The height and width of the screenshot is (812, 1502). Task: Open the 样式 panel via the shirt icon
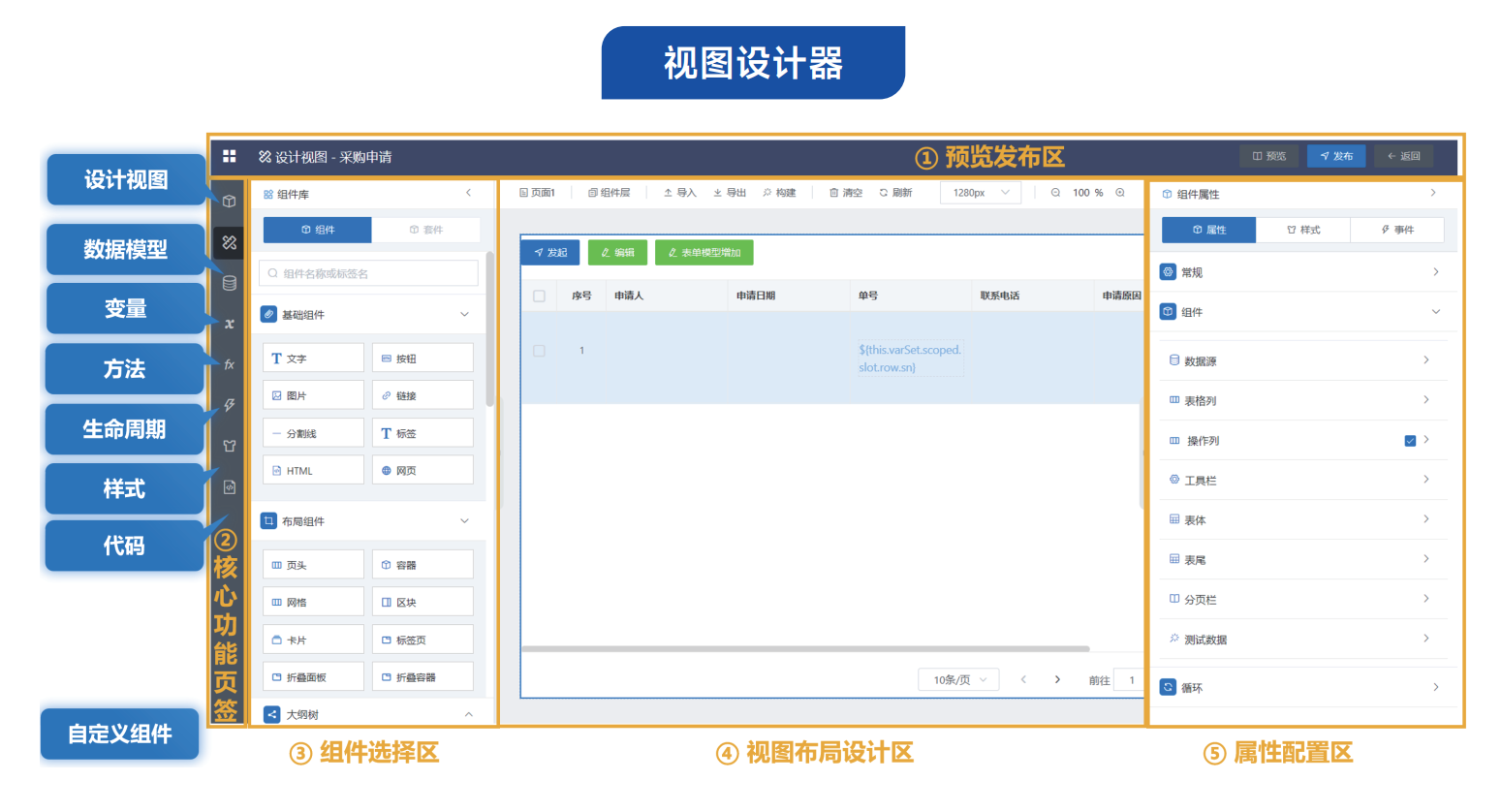click(x=229, y=446)
